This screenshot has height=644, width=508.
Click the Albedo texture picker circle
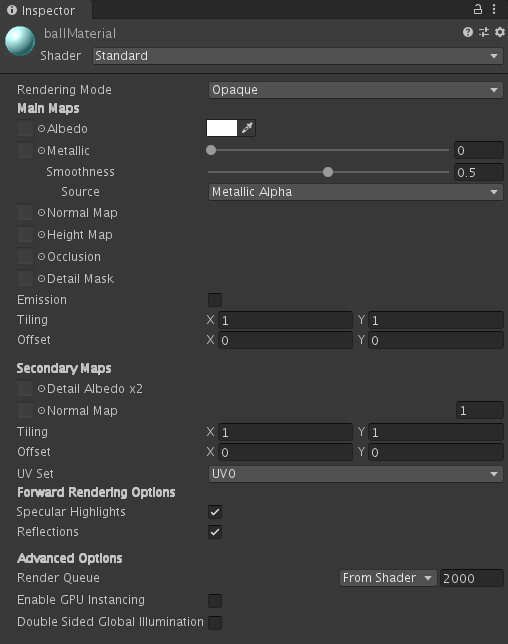[41, 129]
